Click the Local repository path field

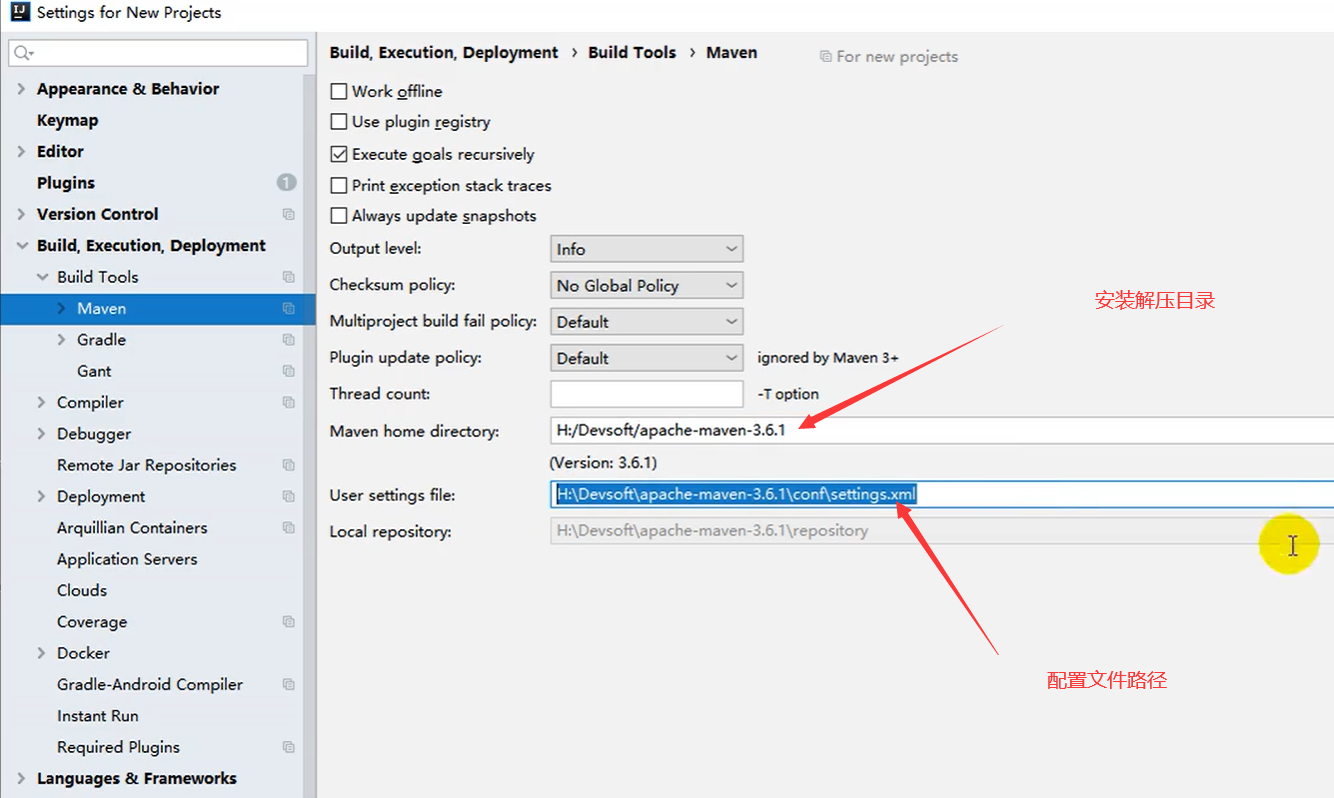pos(942,531)
